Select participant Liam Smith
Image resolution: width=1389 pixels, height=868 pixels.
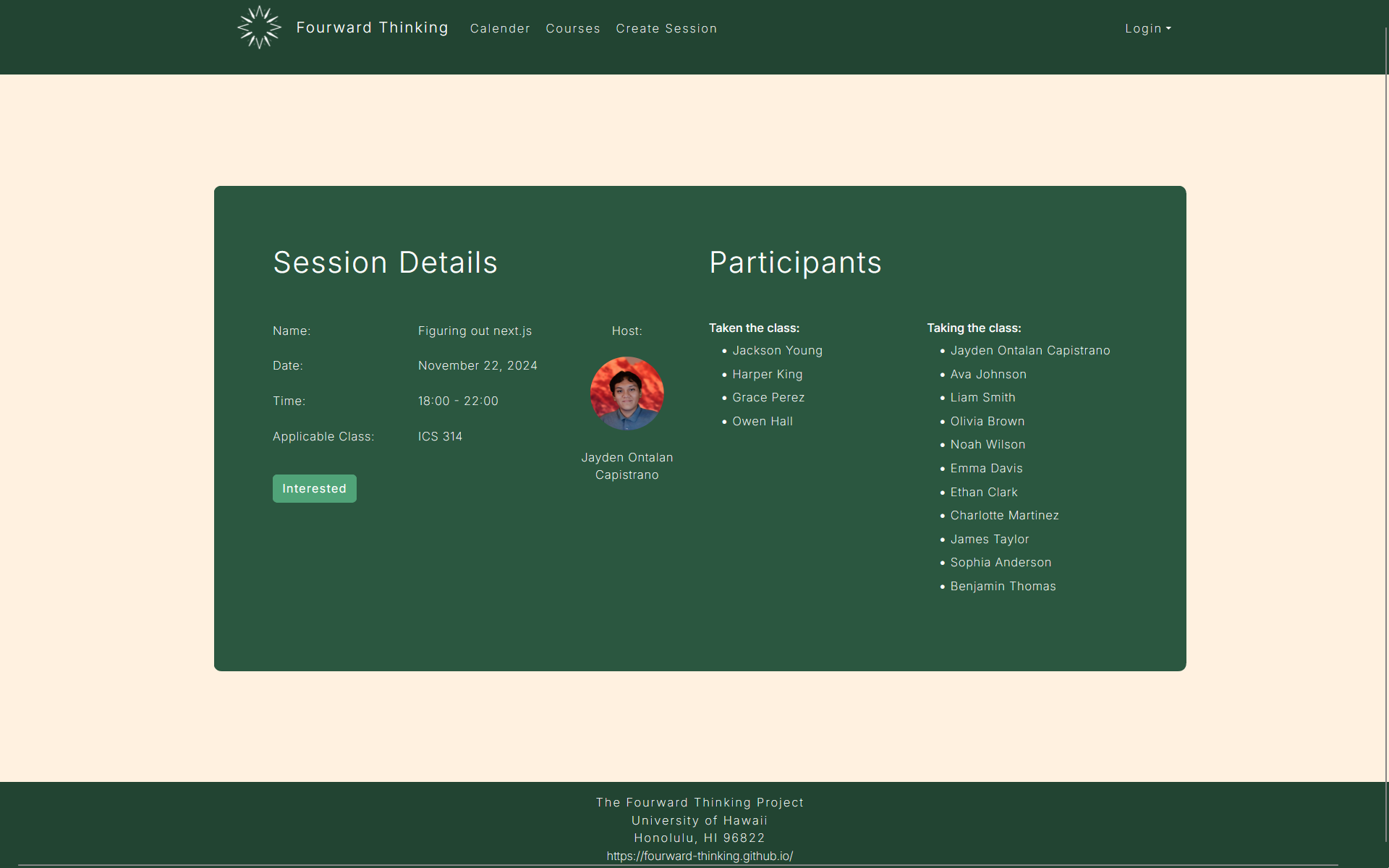click(982, 397)
